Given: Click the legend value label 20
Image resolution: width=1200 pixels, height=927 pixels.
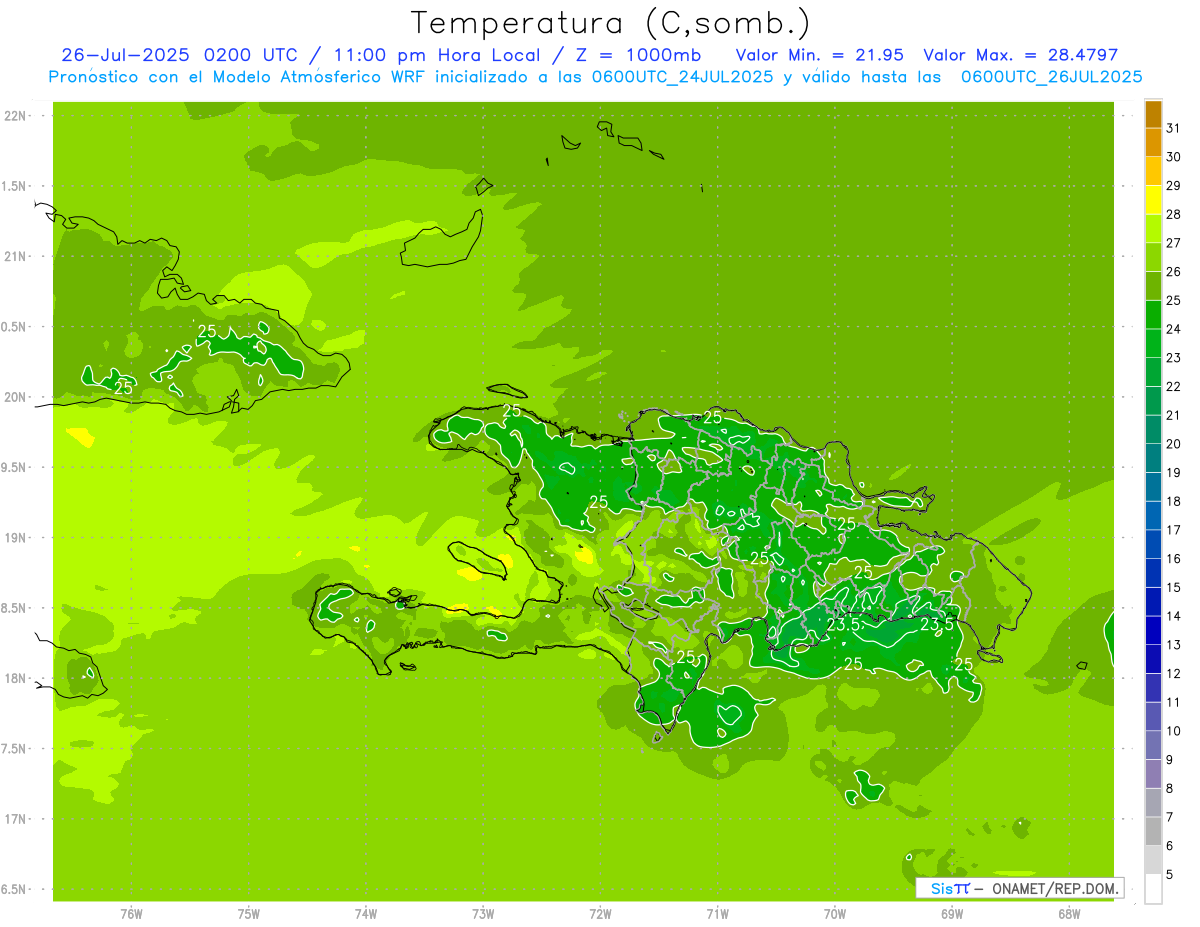Looking at the screenshot, I should click(1173, 444).
